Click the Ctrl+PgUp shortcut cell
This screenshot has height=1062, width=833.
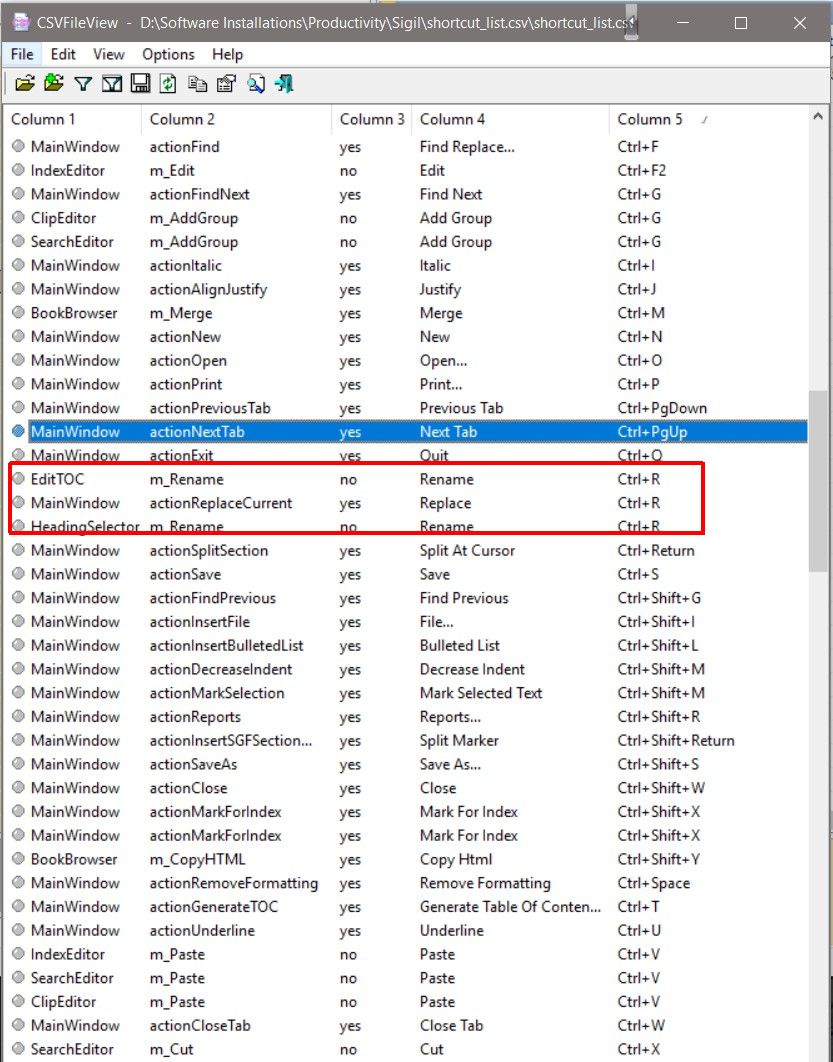(652, 431)
